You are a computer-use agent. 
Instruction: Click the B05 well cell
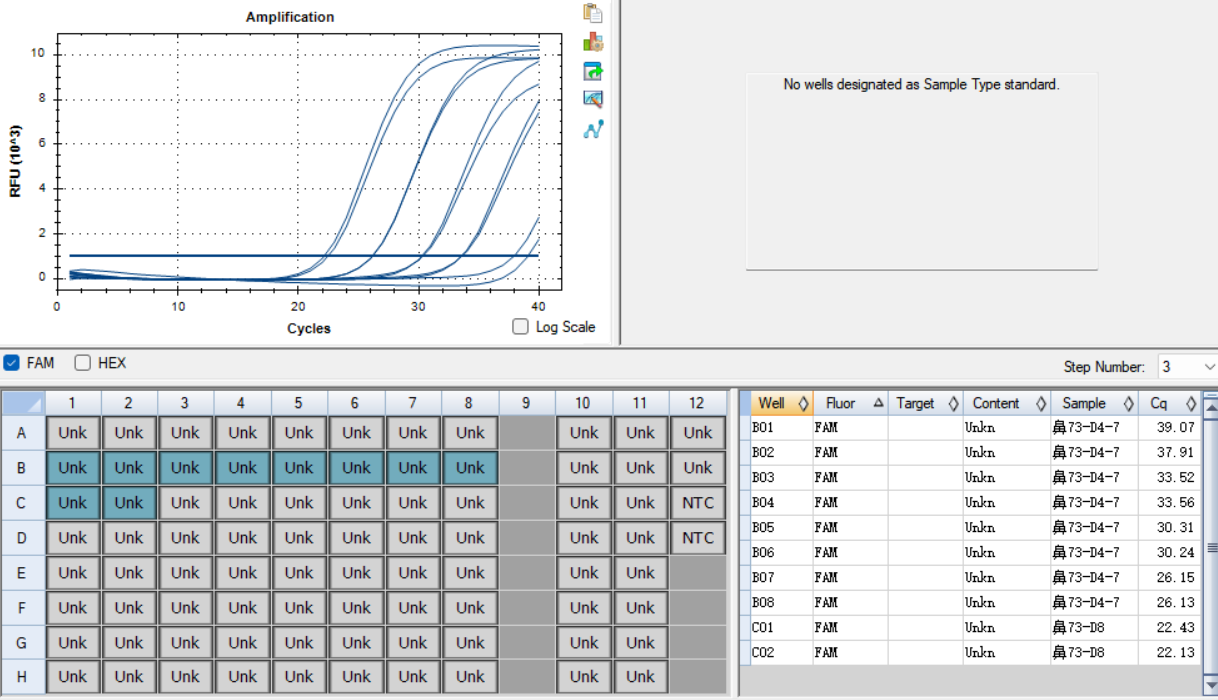click(782, 527)
